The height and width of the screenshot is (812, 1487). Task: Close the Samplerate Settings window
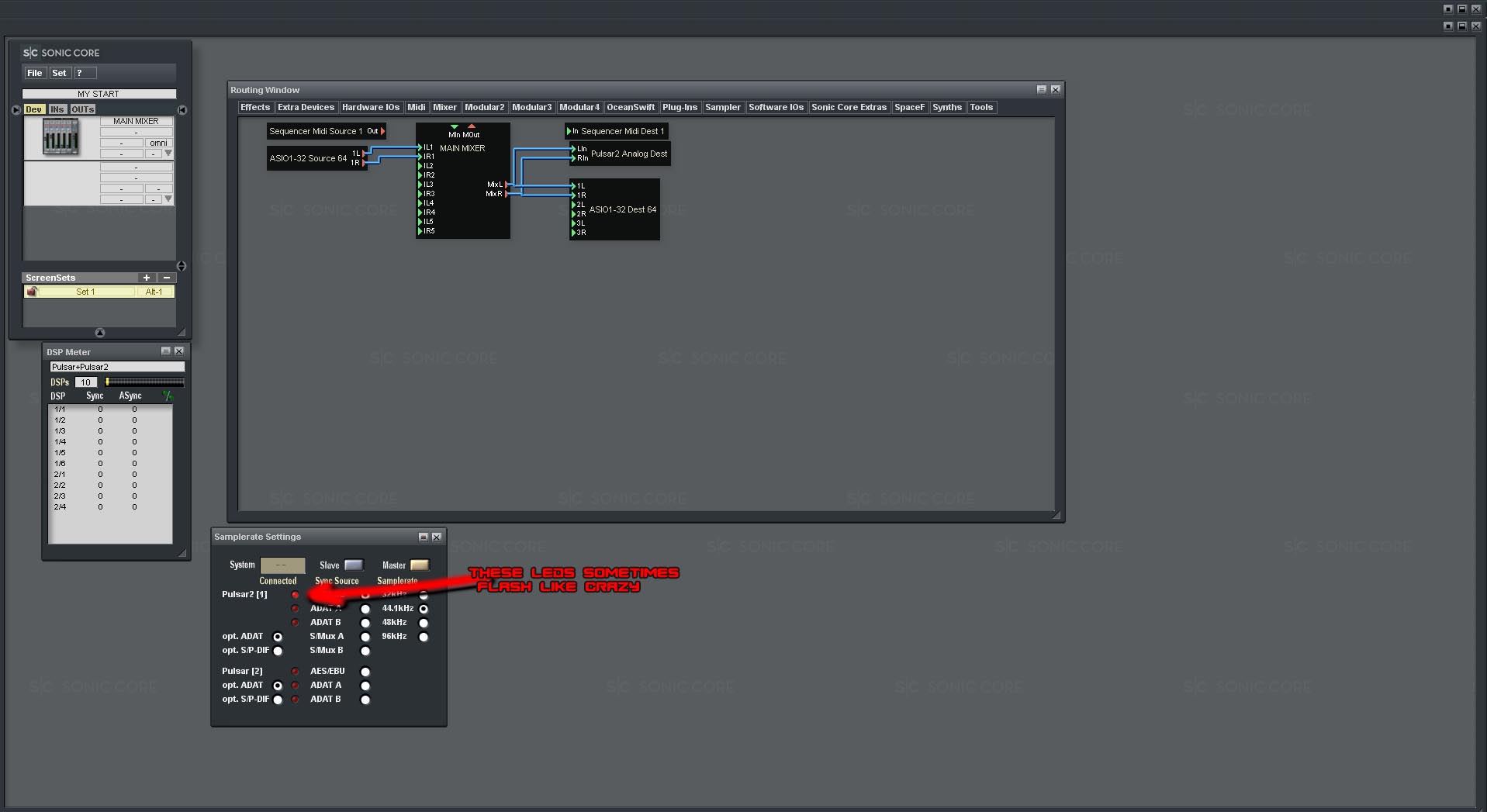[437, 537]
